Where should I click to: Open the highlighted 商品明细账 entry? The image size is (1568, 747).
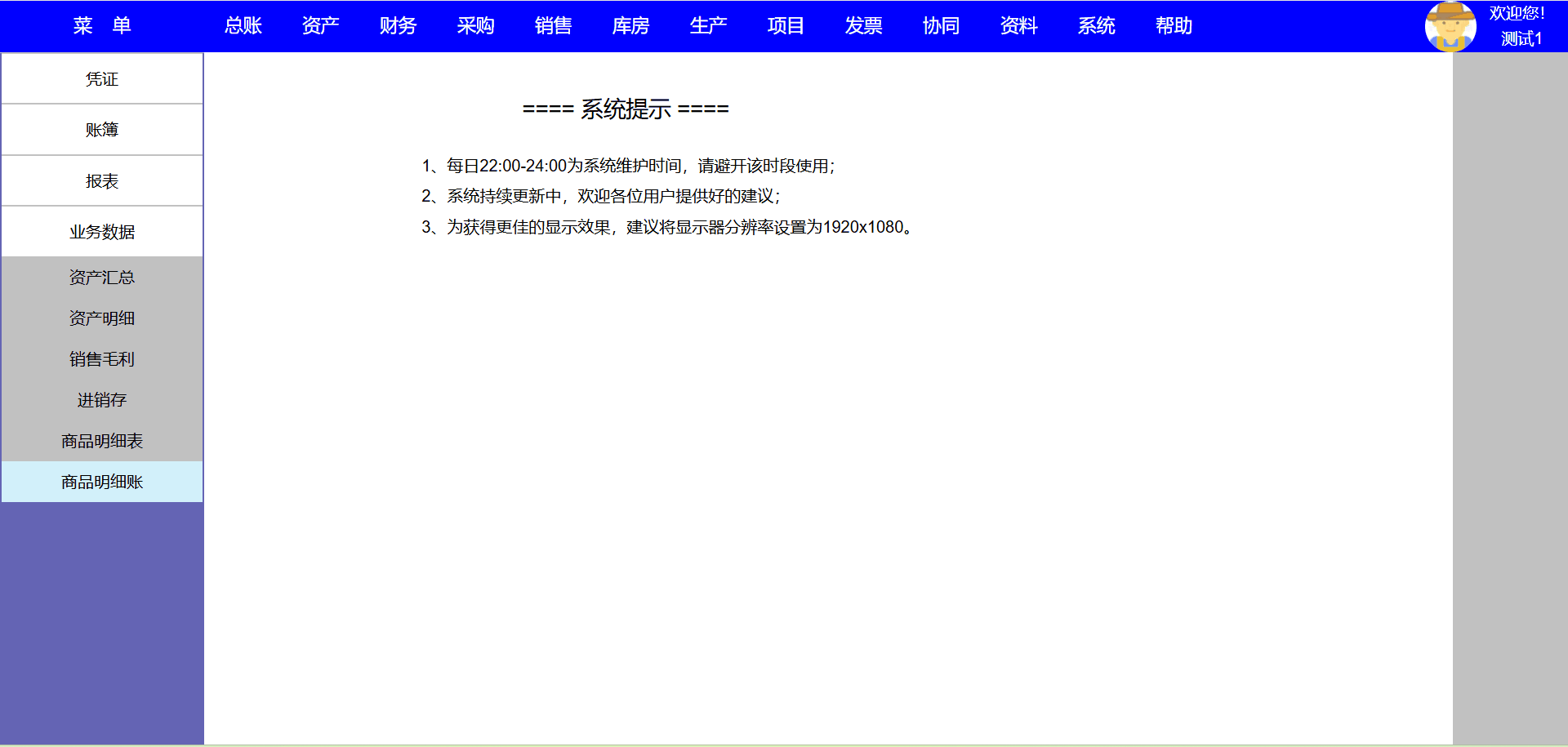click(x=102, y=482)
